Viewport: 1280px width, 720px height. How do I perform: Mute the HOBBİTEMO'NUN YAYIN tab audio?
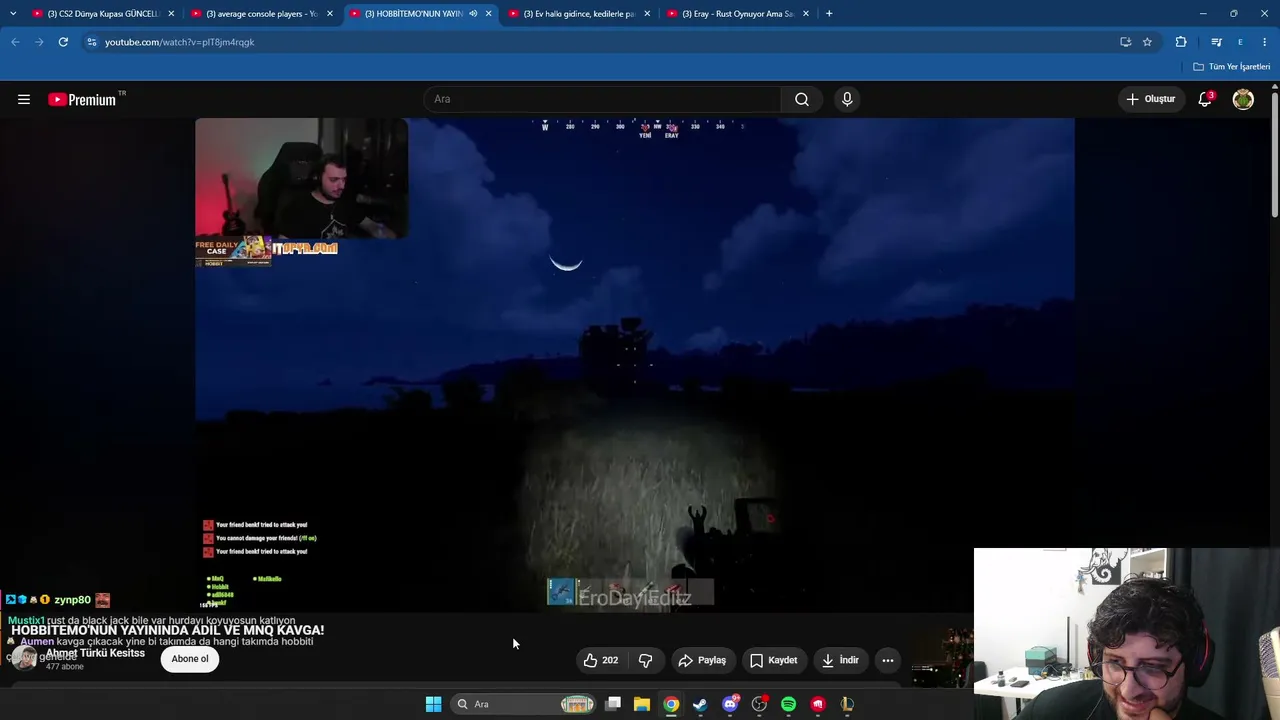pyautogui.click(x=473, y=14)
